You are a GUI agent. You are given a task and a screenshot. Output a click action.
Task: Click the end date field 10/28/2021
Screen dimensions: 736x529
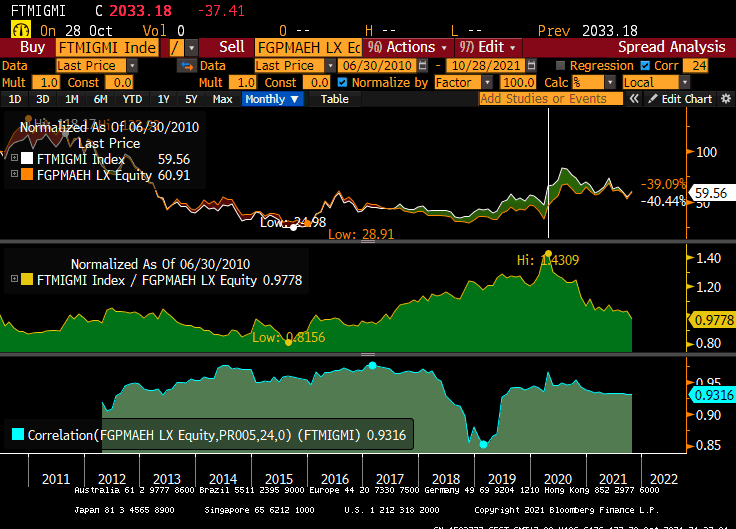486,65
